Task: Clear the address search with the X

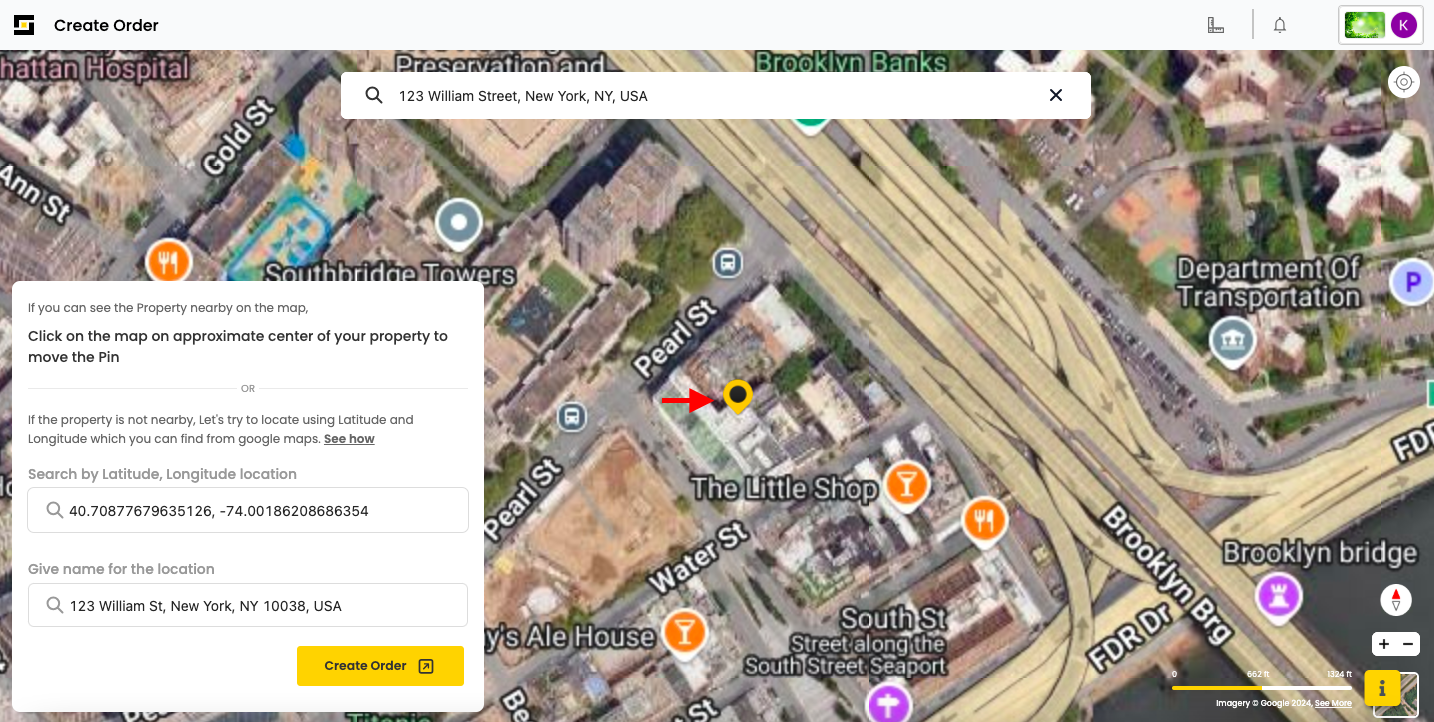Action: [x=1056, y=95]
